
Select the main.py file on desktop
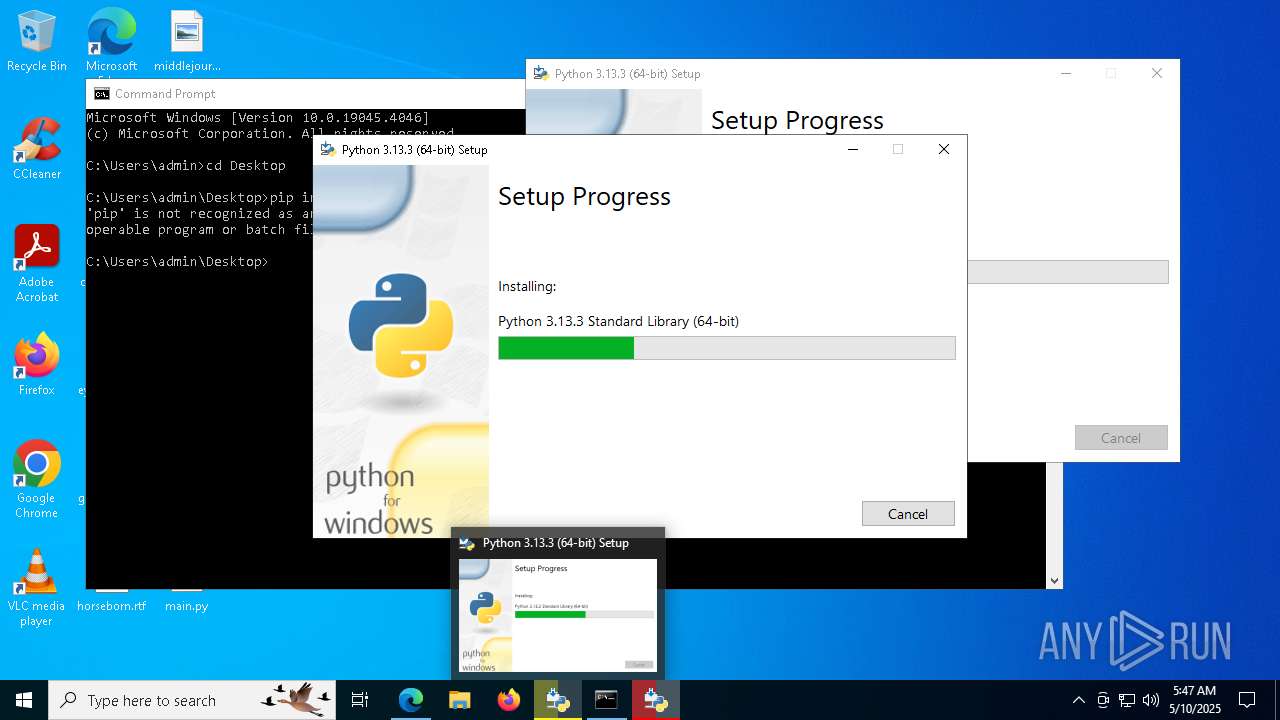tap(187, 606)
